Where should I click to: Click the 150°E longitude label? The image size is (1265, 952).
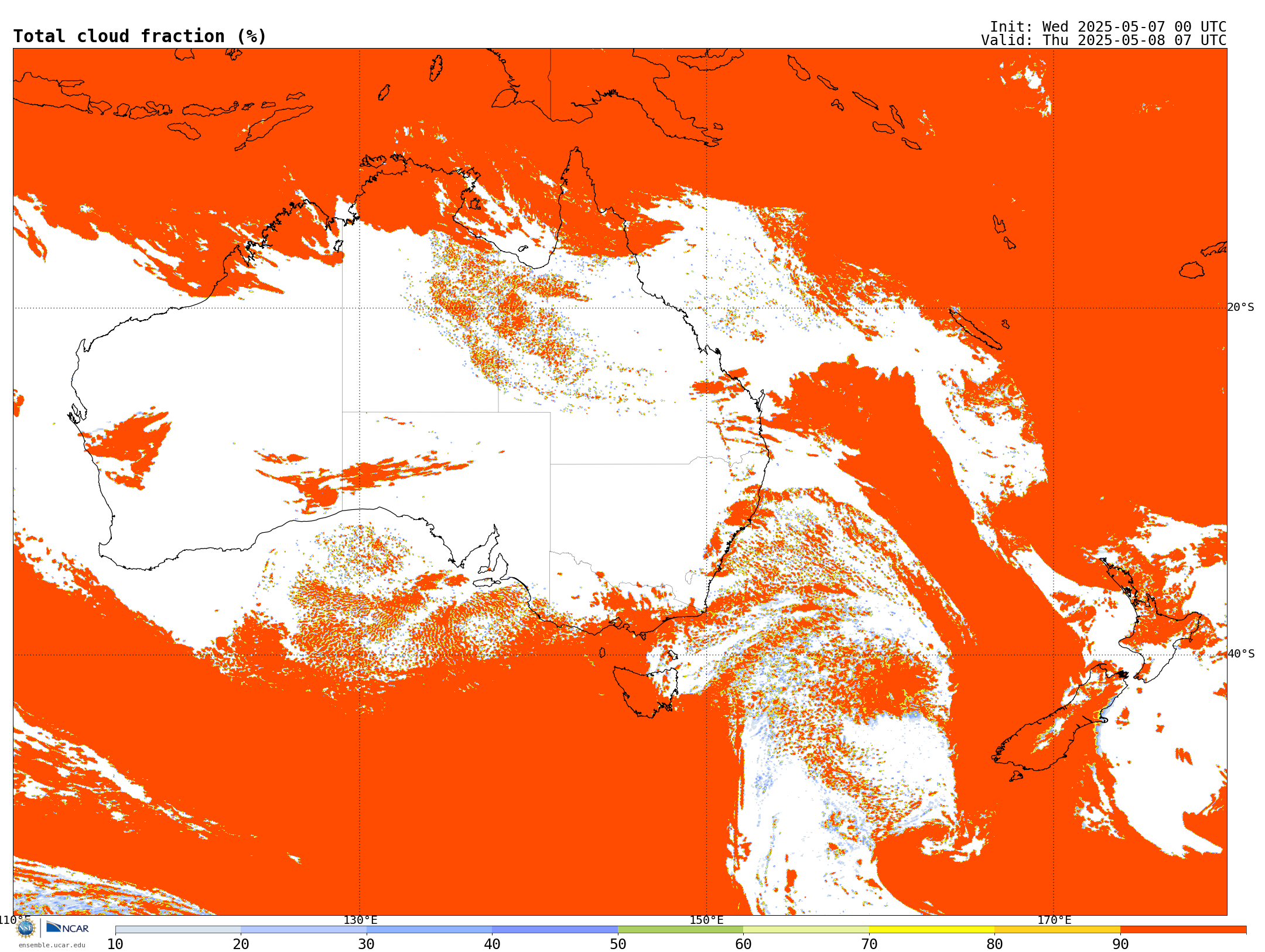(706, 920)
